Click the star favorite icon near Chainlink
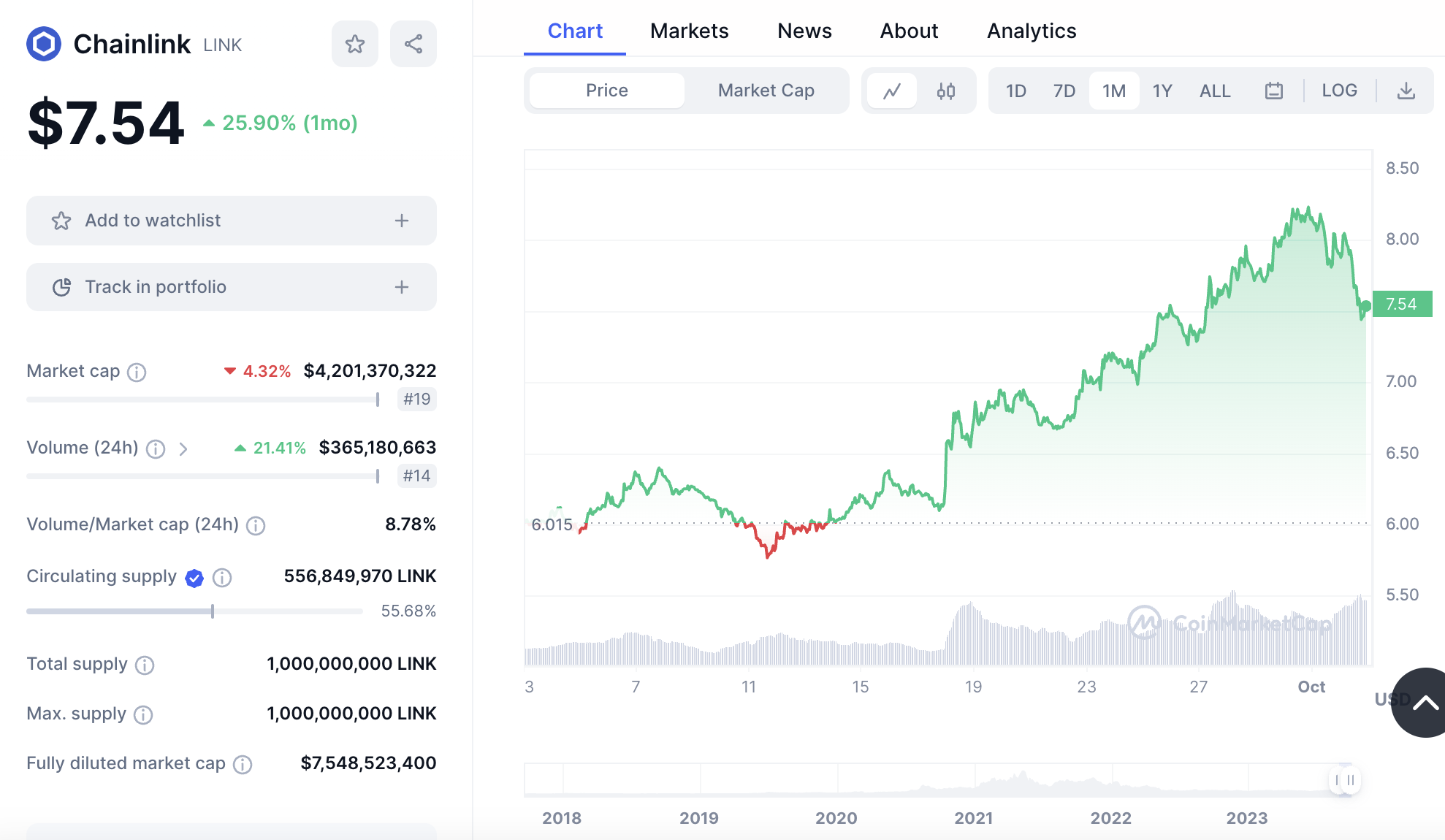 pos(355,45)
